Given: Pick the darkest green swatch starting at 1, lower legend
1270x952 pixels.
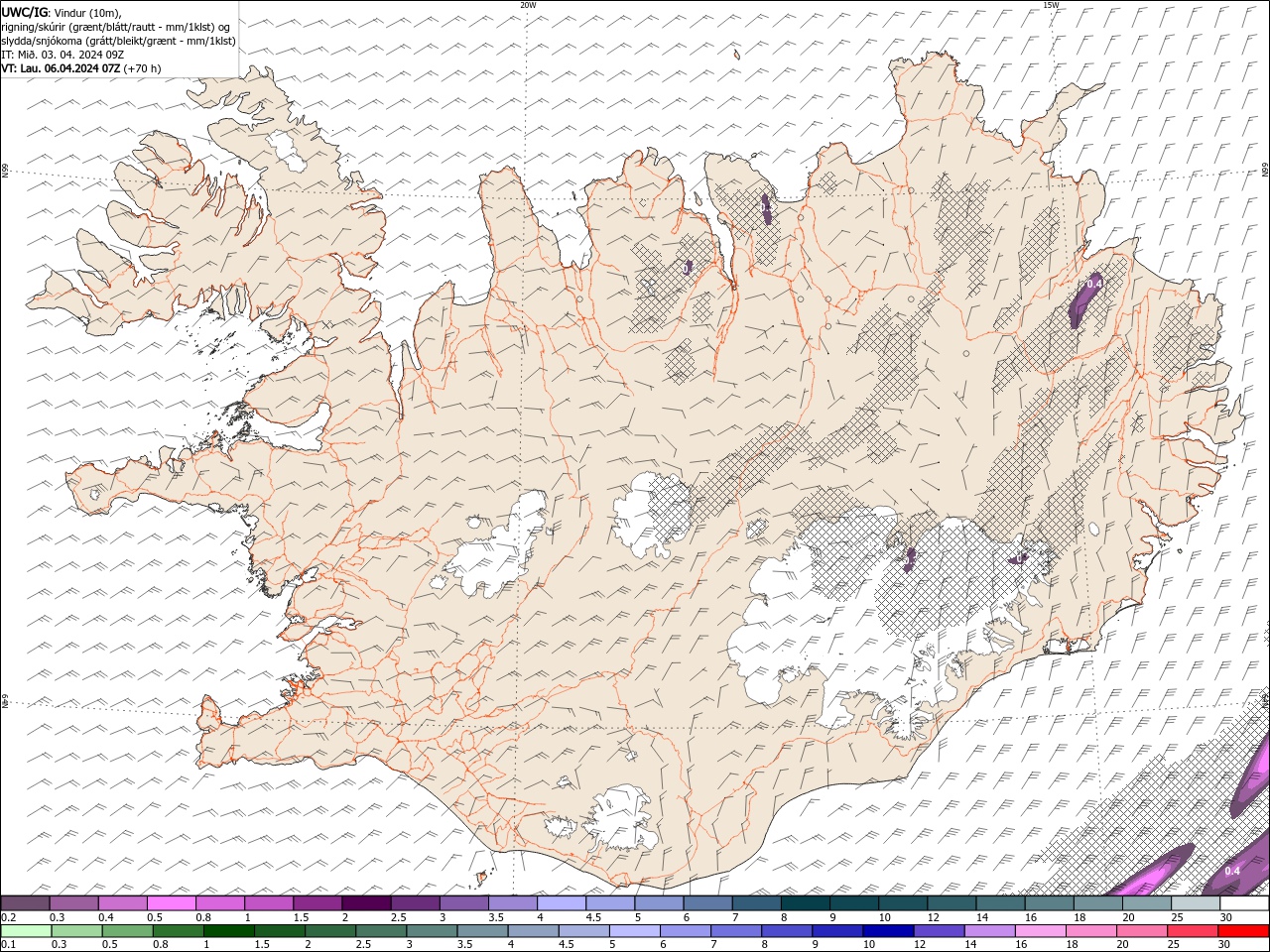Looking at the screenshot, I should (229, 930).
